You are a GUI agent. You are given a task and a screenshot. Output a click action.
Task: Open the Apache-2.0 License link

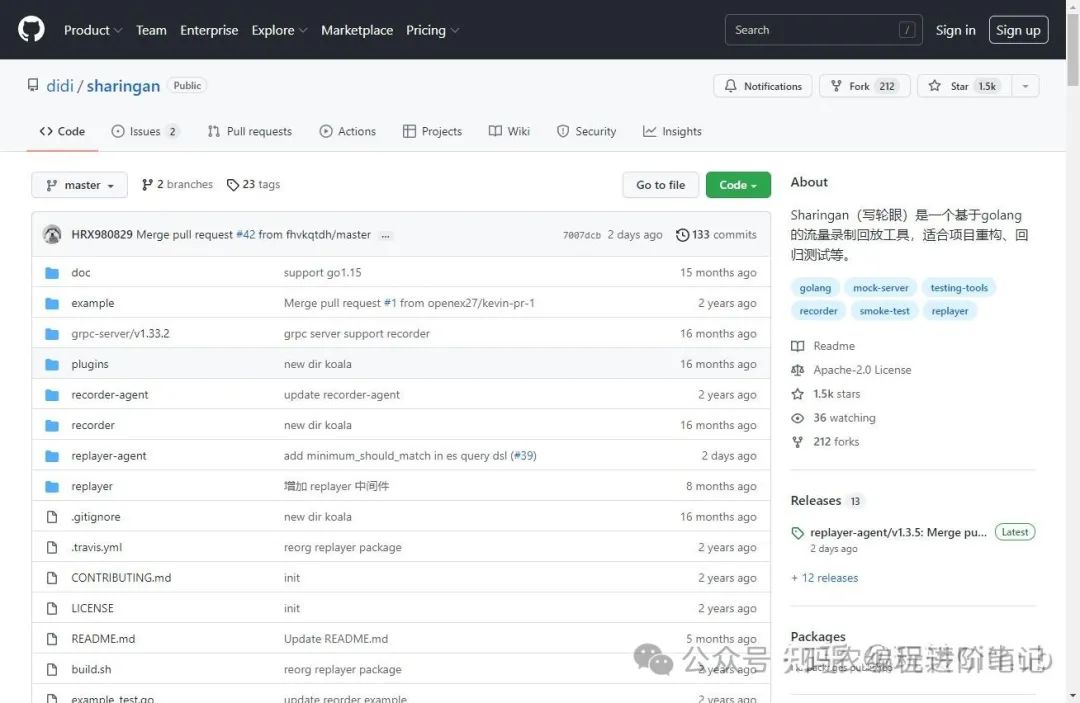pos(851,370)
